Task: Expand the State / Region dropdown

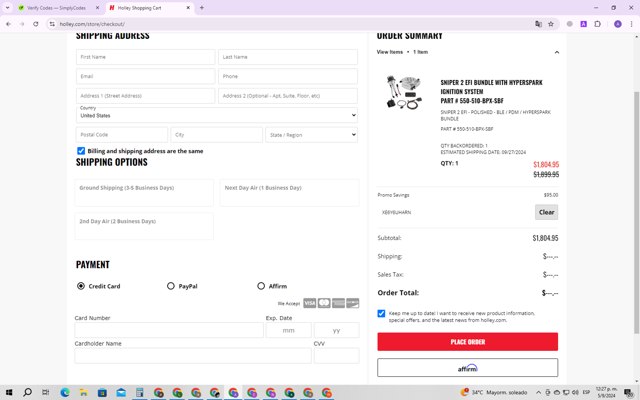Action: pos(311,135)
